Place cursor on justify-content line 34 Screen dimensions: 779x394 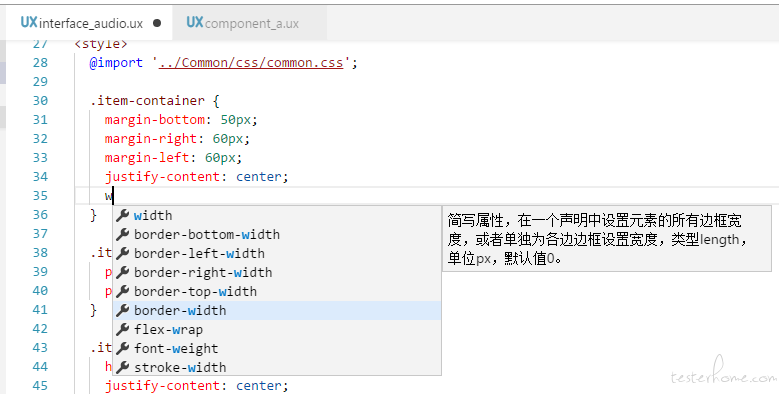click(196, 176)
